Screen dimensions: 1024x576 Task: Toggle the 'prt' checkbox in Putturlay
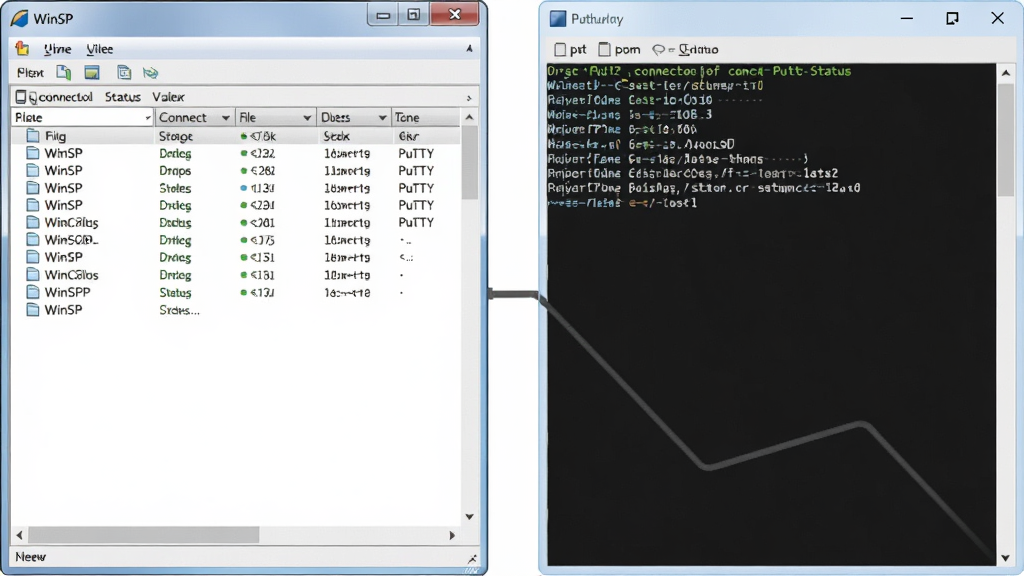[560, 50]
